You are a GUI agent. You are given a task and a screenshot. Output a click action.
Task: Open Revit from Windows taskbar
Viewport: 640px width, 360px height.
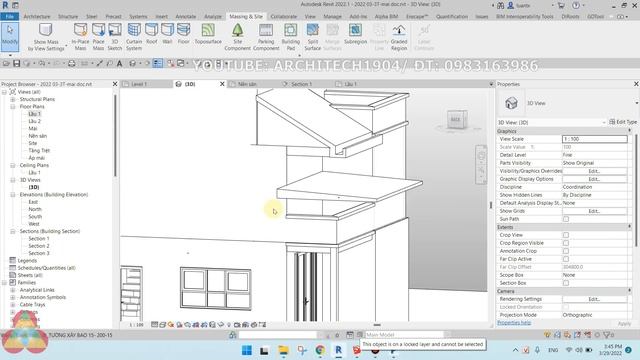338,350
